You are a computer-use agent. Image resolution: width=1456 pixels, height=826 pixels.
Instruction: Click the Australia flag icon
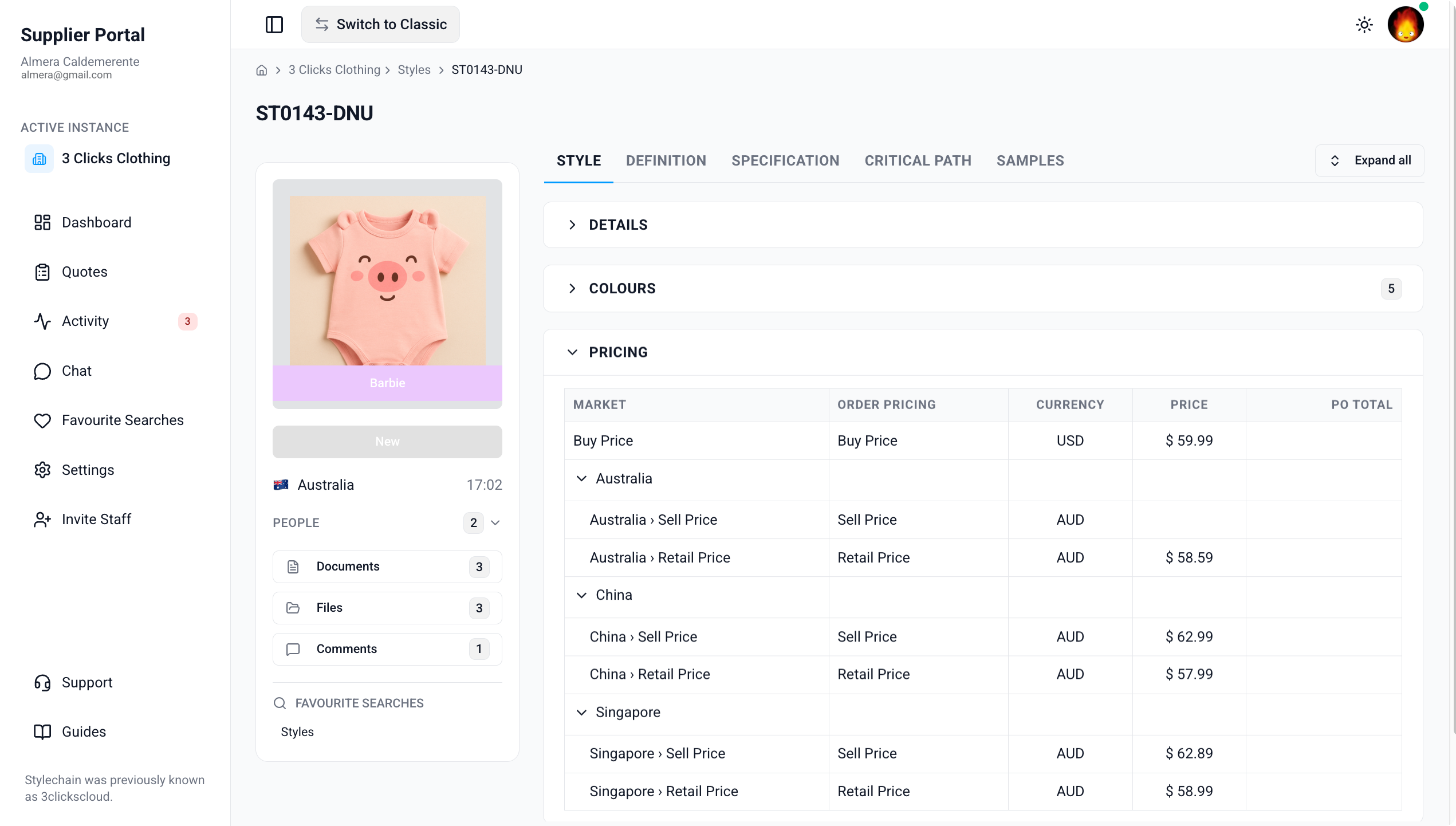281,485
